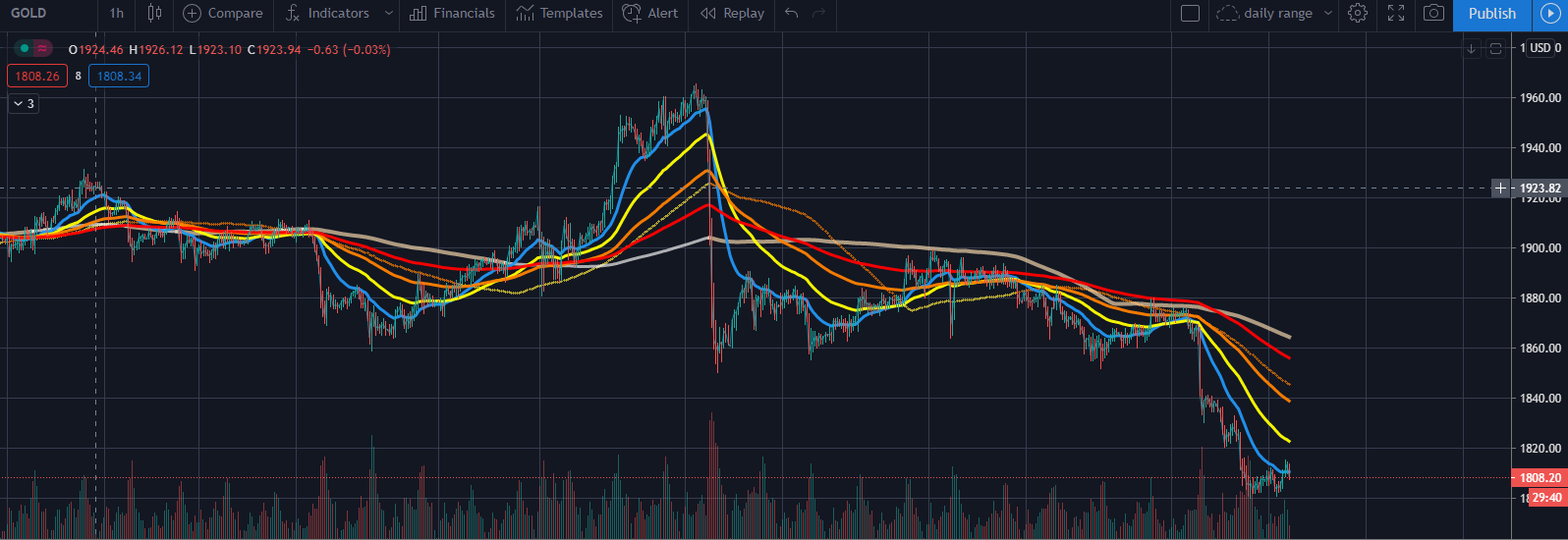Click the undo arrow
The height and width of the screenshot is (540, 1568).
pos(792,14)
